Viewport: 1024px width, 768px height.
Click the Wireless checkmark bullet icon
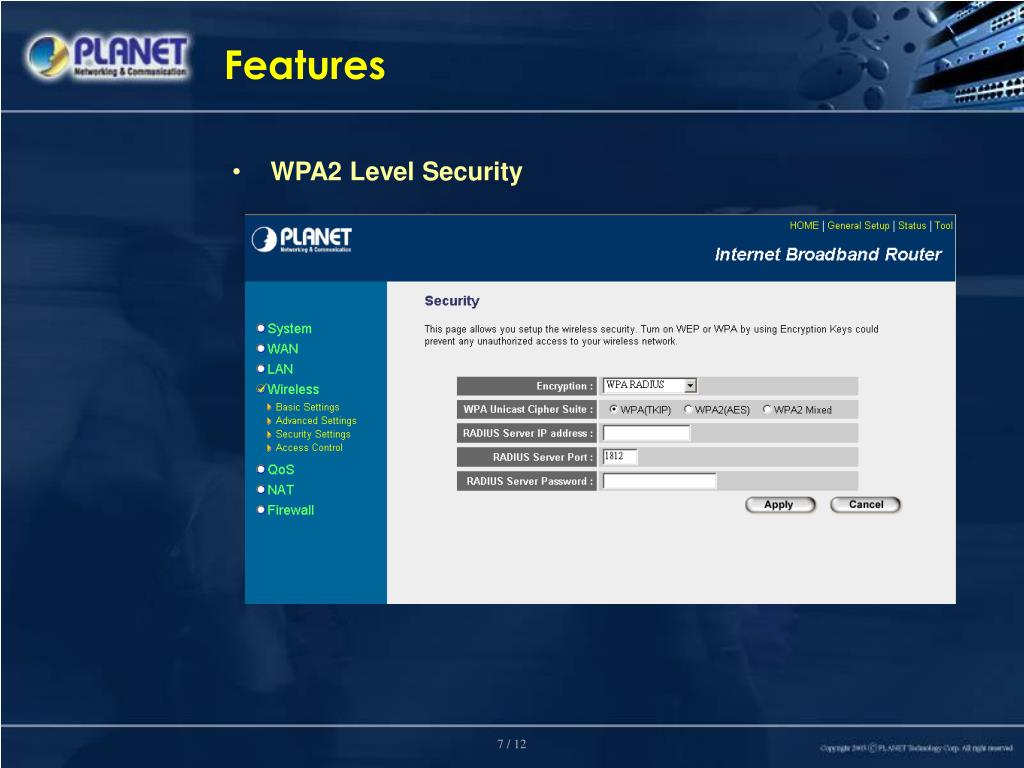pos(261,389)
